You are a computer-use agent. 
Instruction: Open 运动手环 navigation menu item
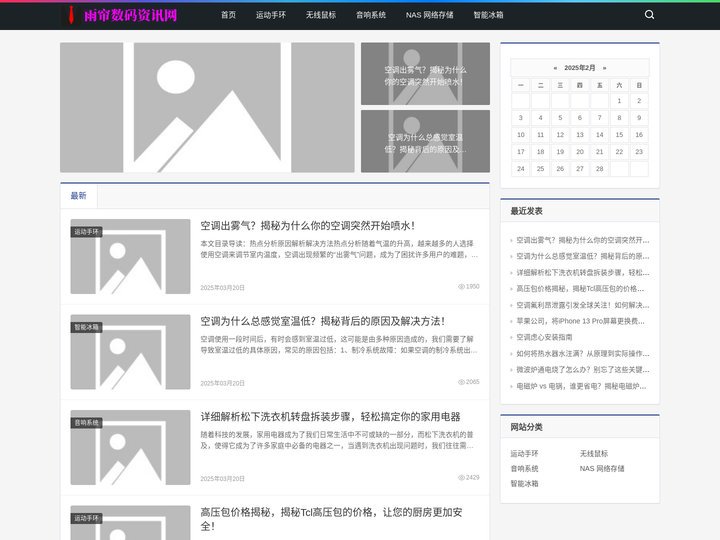(271, 15)
